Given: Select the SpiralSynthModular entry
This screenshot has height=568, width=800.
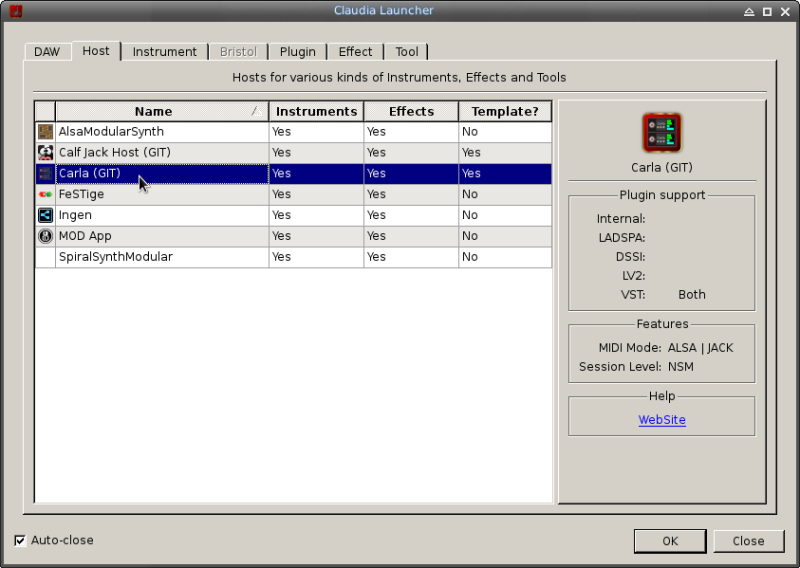Looking at the screenshot, I should coord(115,257).
